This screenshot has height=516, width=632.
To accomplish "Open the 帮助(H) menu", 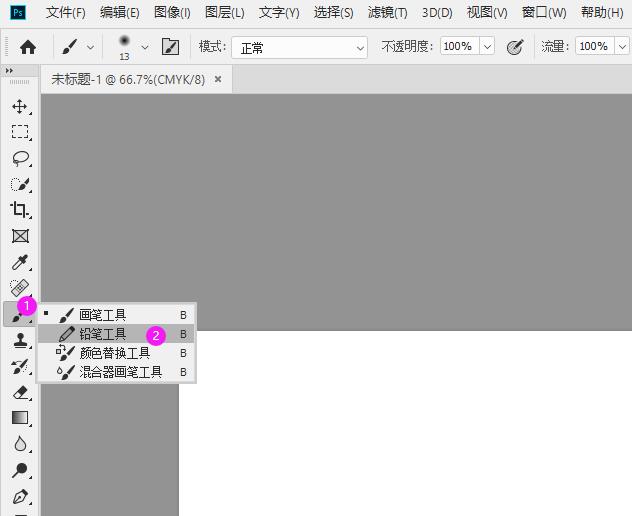I will pos(602,12).
